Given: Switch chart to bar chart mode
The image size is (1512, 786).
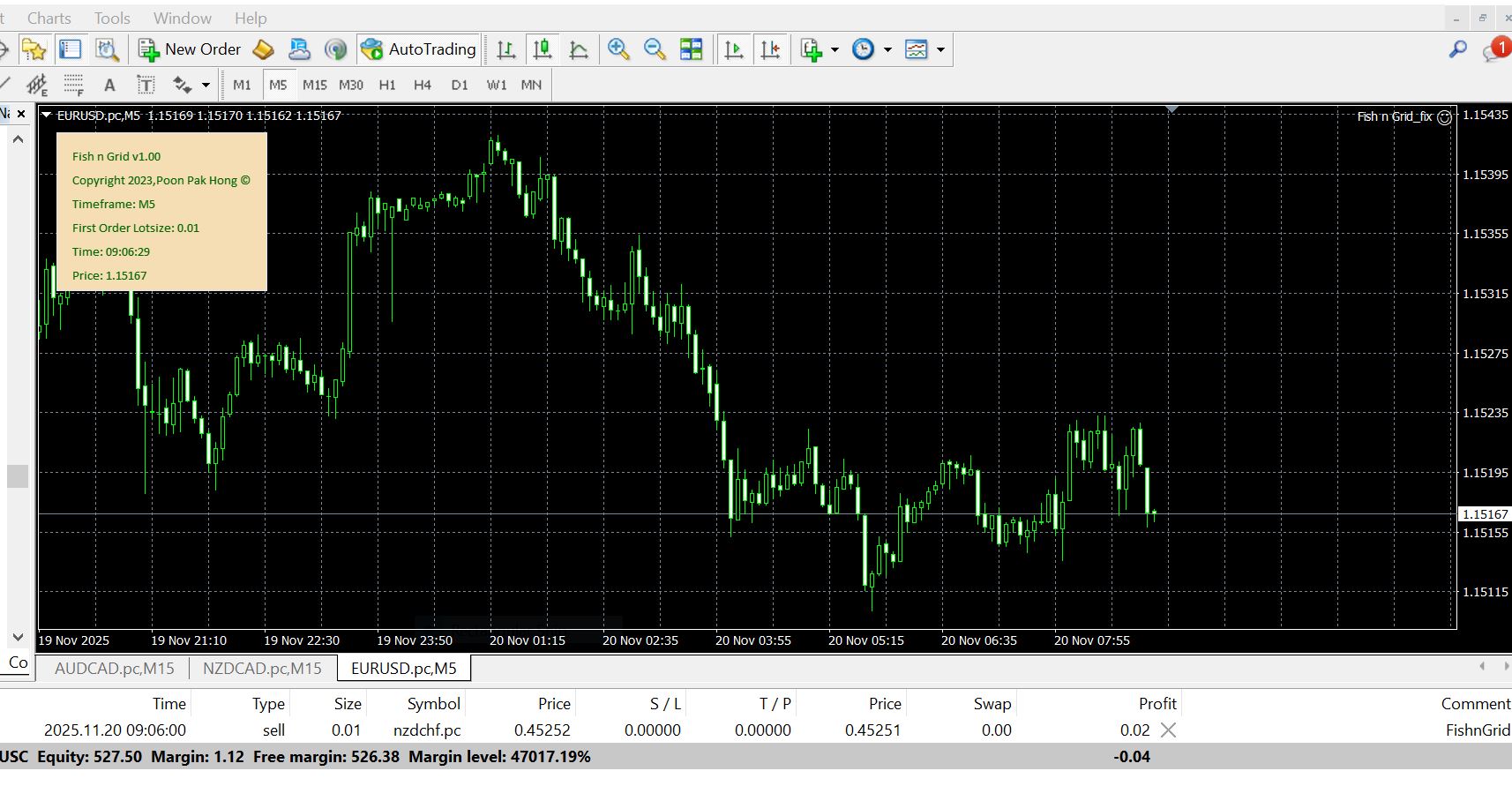Looking at the screenshot, I should [506, 49].
